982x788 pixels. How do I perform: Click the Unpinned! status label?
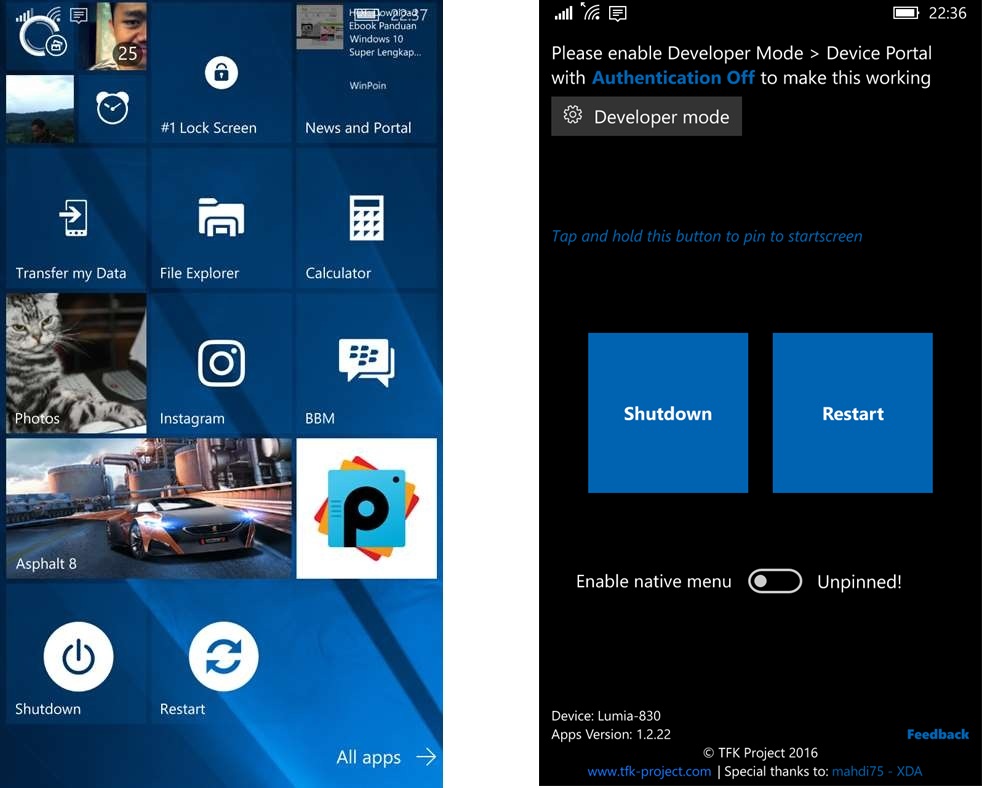pyautogui.click(x=859, y=581)
